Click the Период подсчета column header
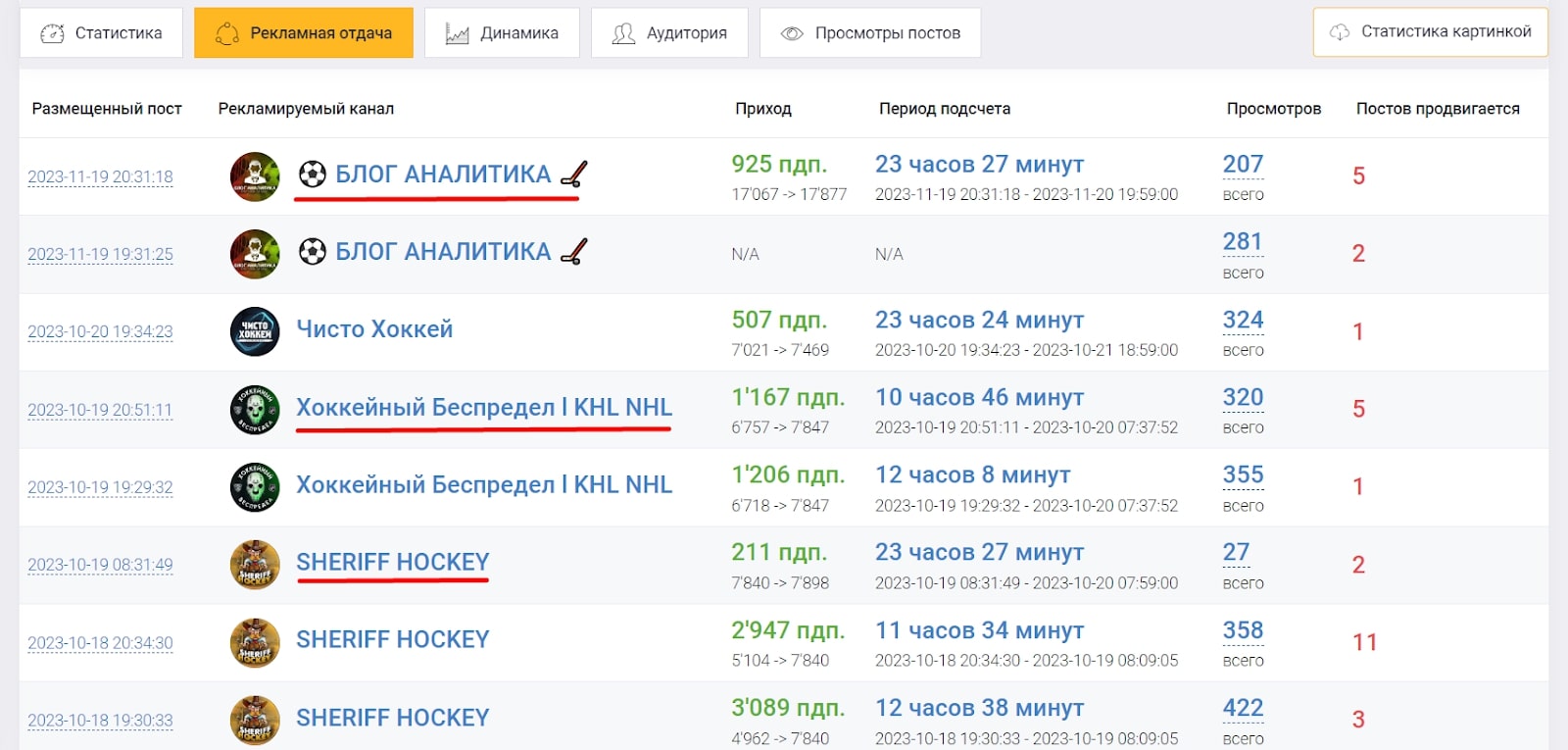The width and height of the screenshot is (1568, 750). point(945,109)
